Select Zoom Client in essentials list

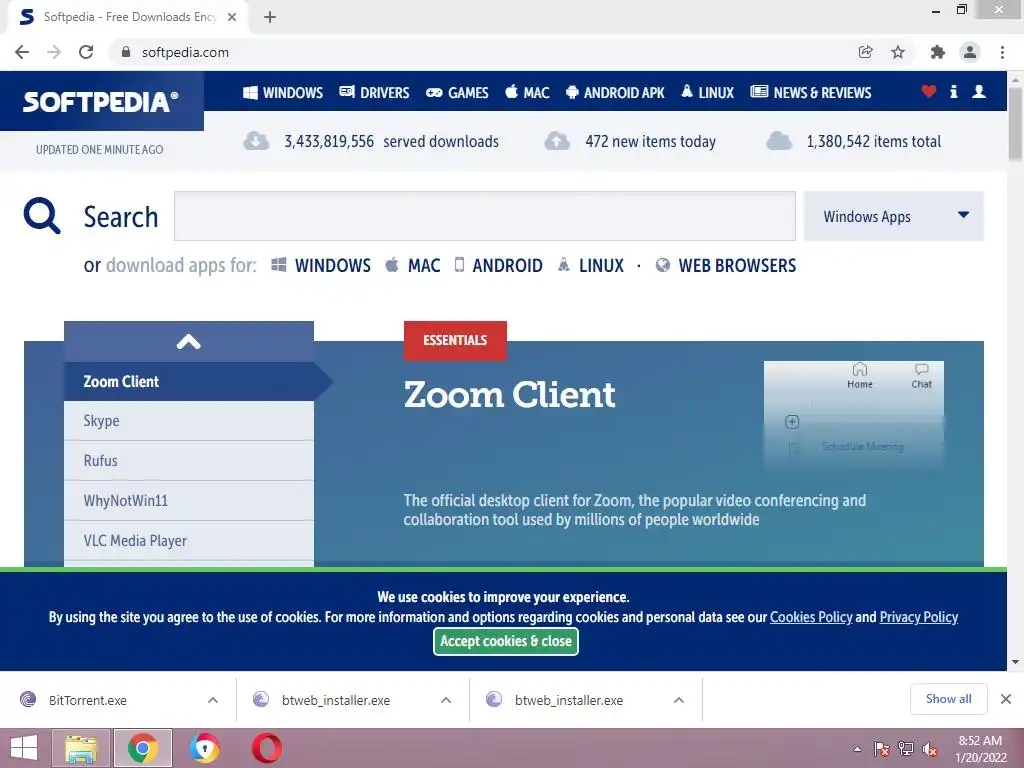coord(189,381)
